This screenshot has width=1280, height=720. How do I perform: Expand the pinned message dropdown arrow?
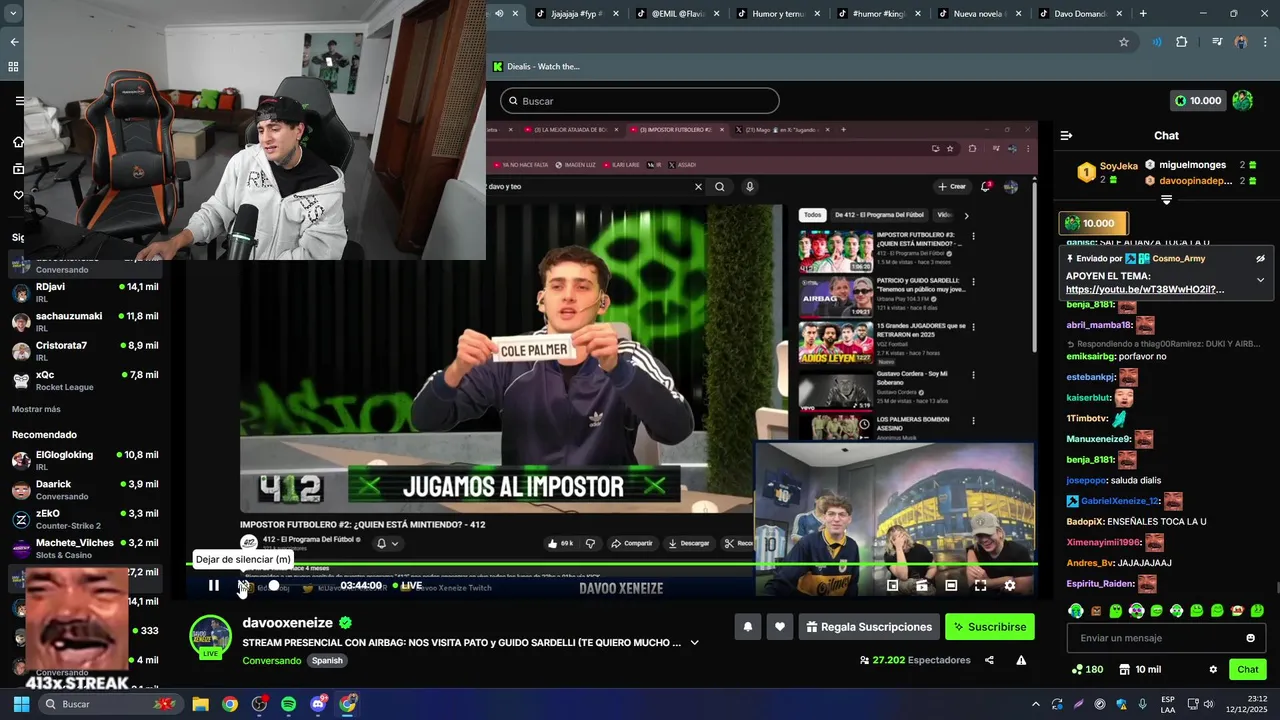pos(1260,280)
